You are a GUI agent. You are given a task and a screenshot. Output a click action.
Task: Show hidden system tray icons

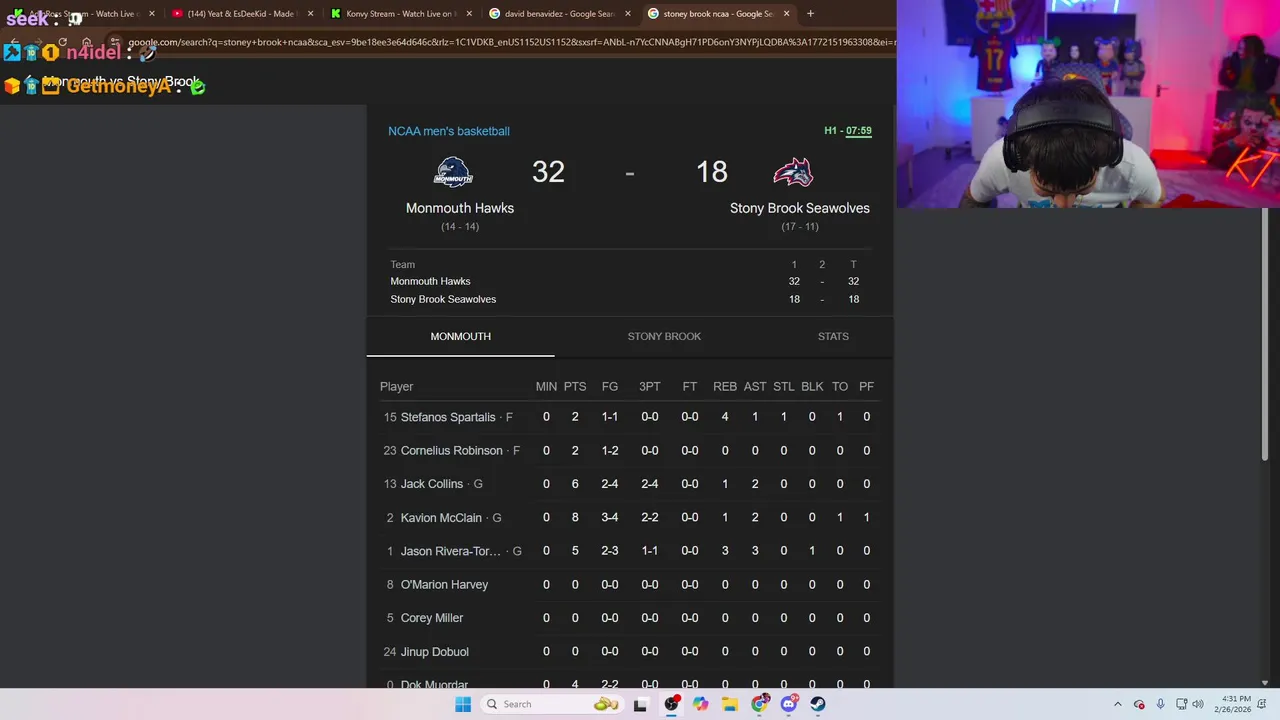[x=1118, y=704]
